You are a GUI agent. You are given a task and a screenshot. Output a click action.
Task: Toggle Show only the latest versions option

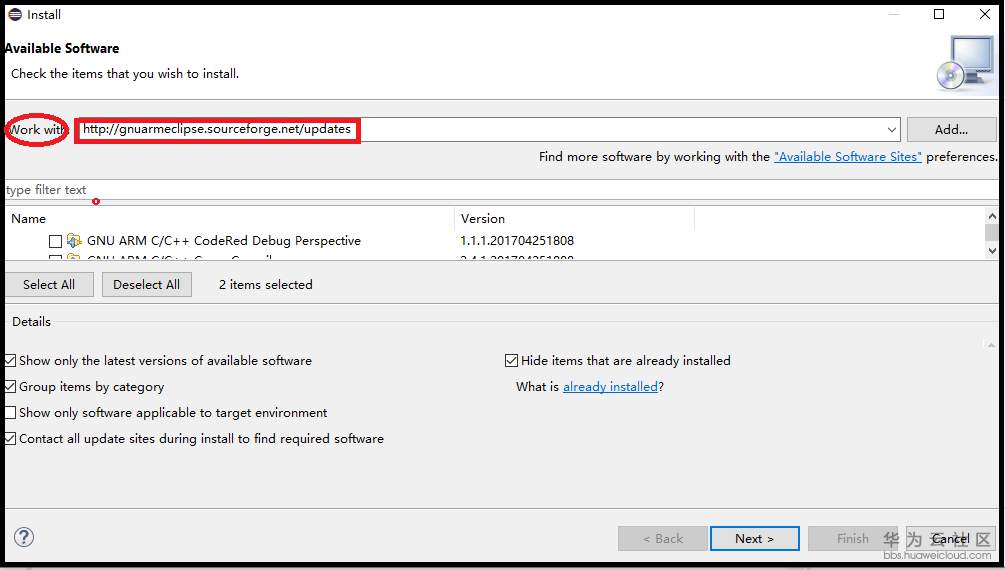tap(10, 361)
